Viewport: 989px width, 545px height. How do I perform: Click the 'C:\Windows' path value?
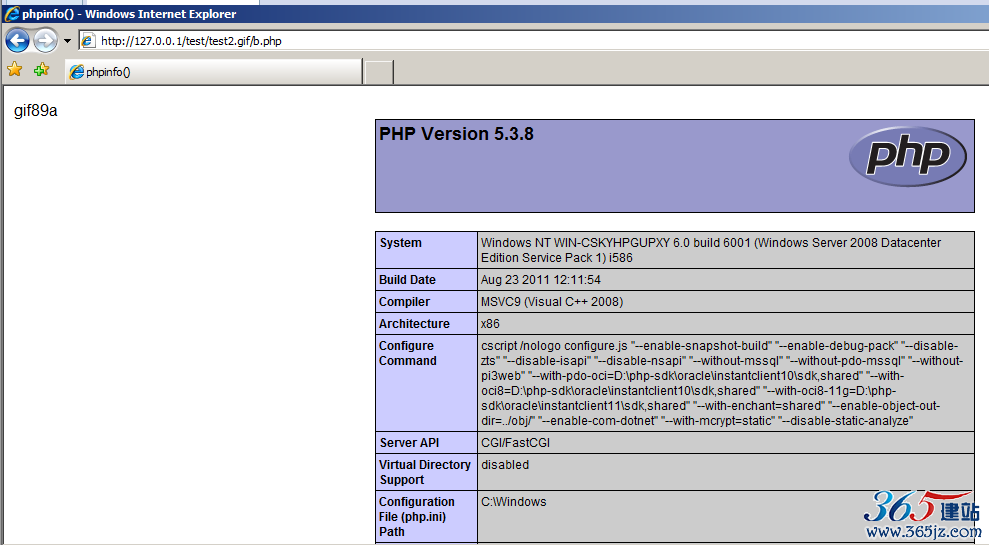pos(513,502)
